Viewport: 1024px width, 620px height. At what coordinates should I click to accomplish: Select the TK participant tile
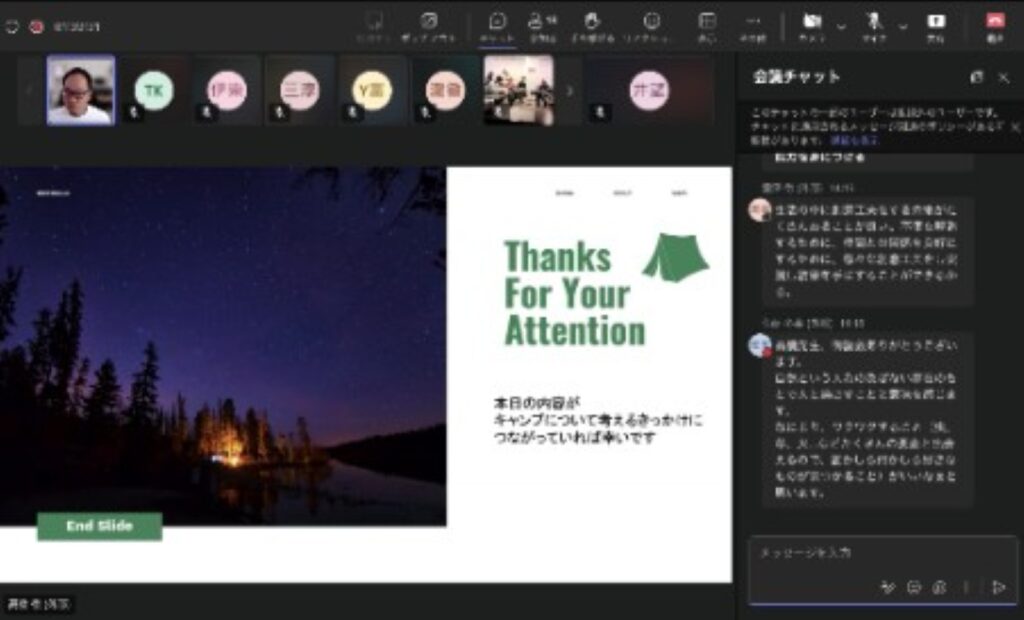point(153,90)
